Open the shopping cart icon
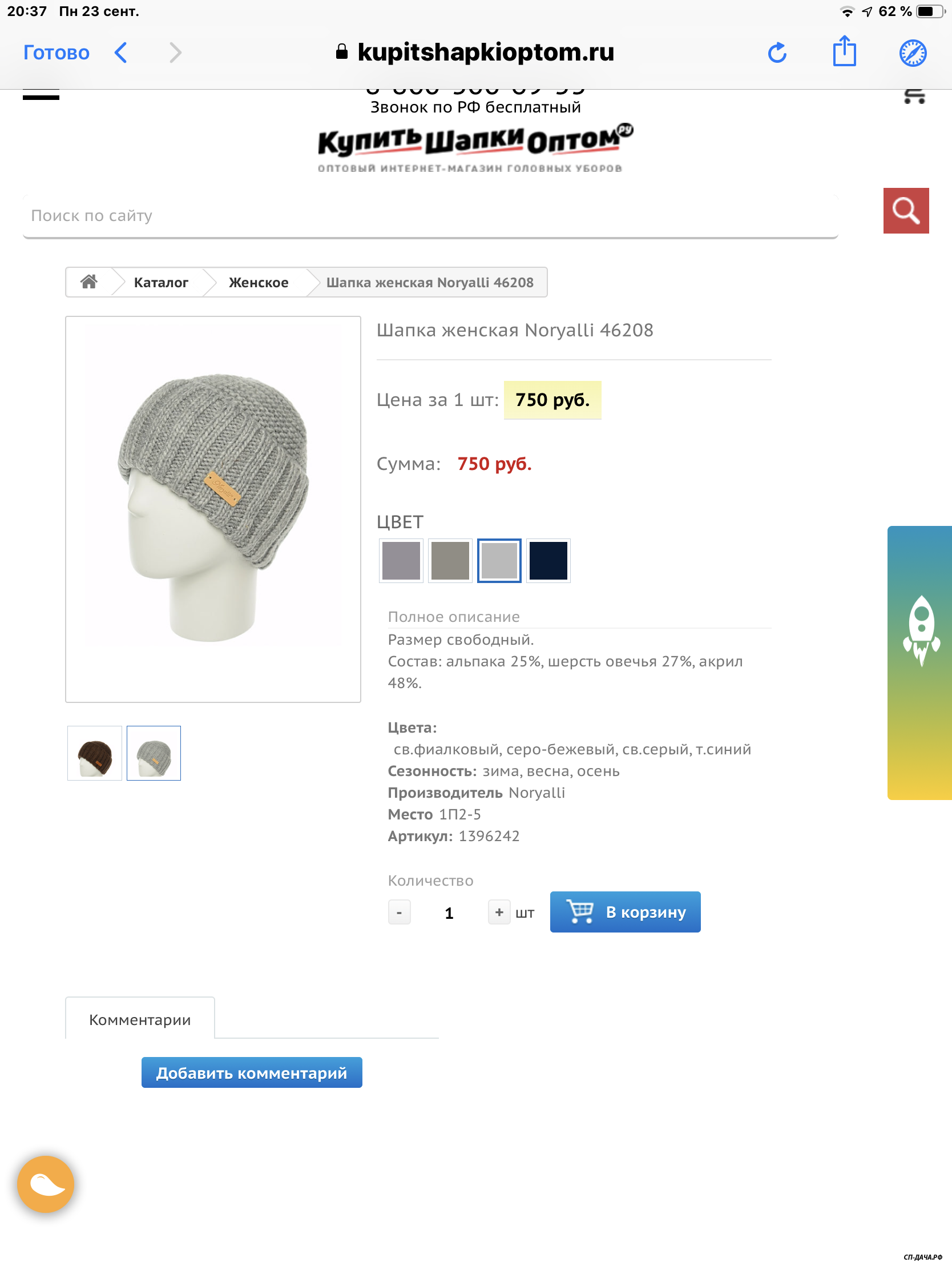Image resolution: width=952 pixels, height=1270 pixels. (x=914, y=97)
